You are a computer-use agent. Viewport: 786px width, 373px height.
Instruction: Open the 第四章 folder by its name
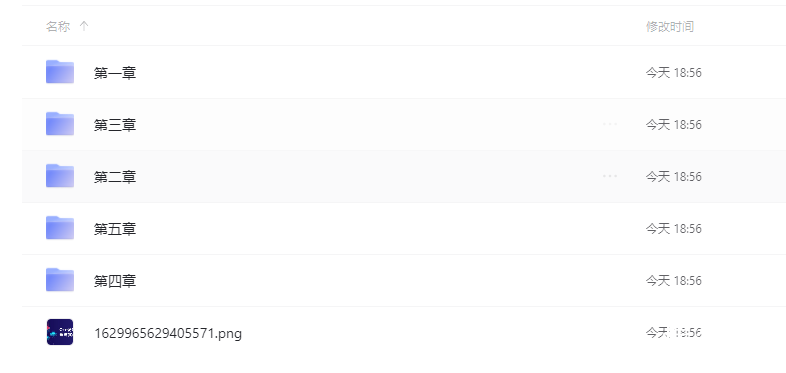(x=115, y=282)
